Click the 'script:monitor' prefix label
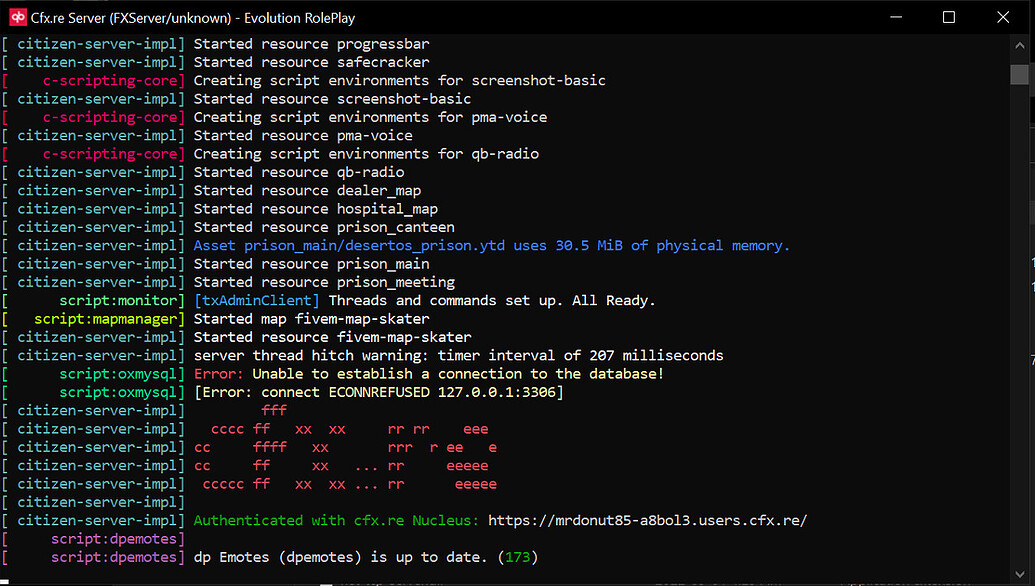Viewport: 1035px width, 586px height. pos(119,301)
